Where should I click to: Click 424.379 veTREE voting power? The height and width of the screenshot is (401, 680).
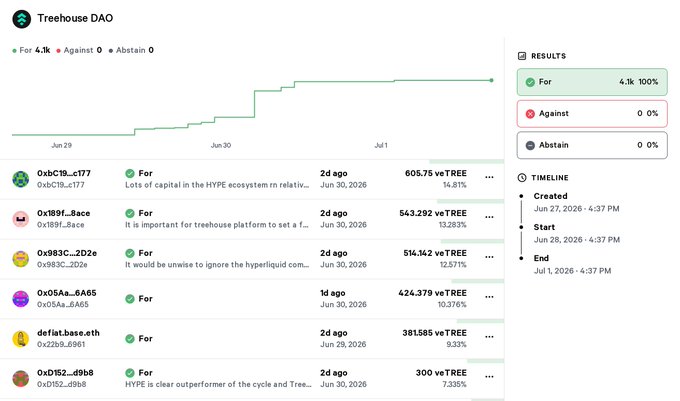[432, 293]
